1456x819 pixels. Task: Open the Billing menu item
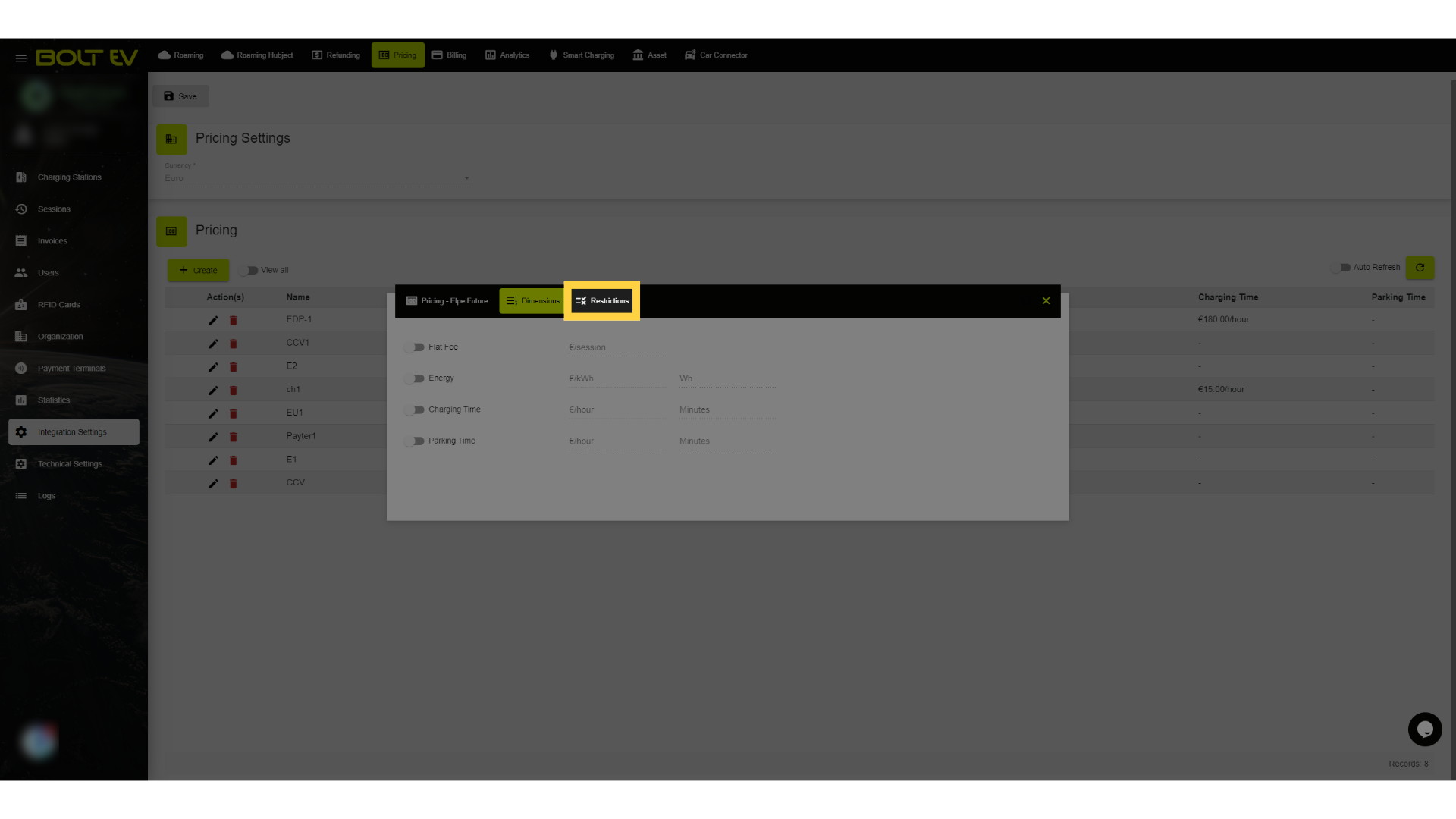click(449, 55)
